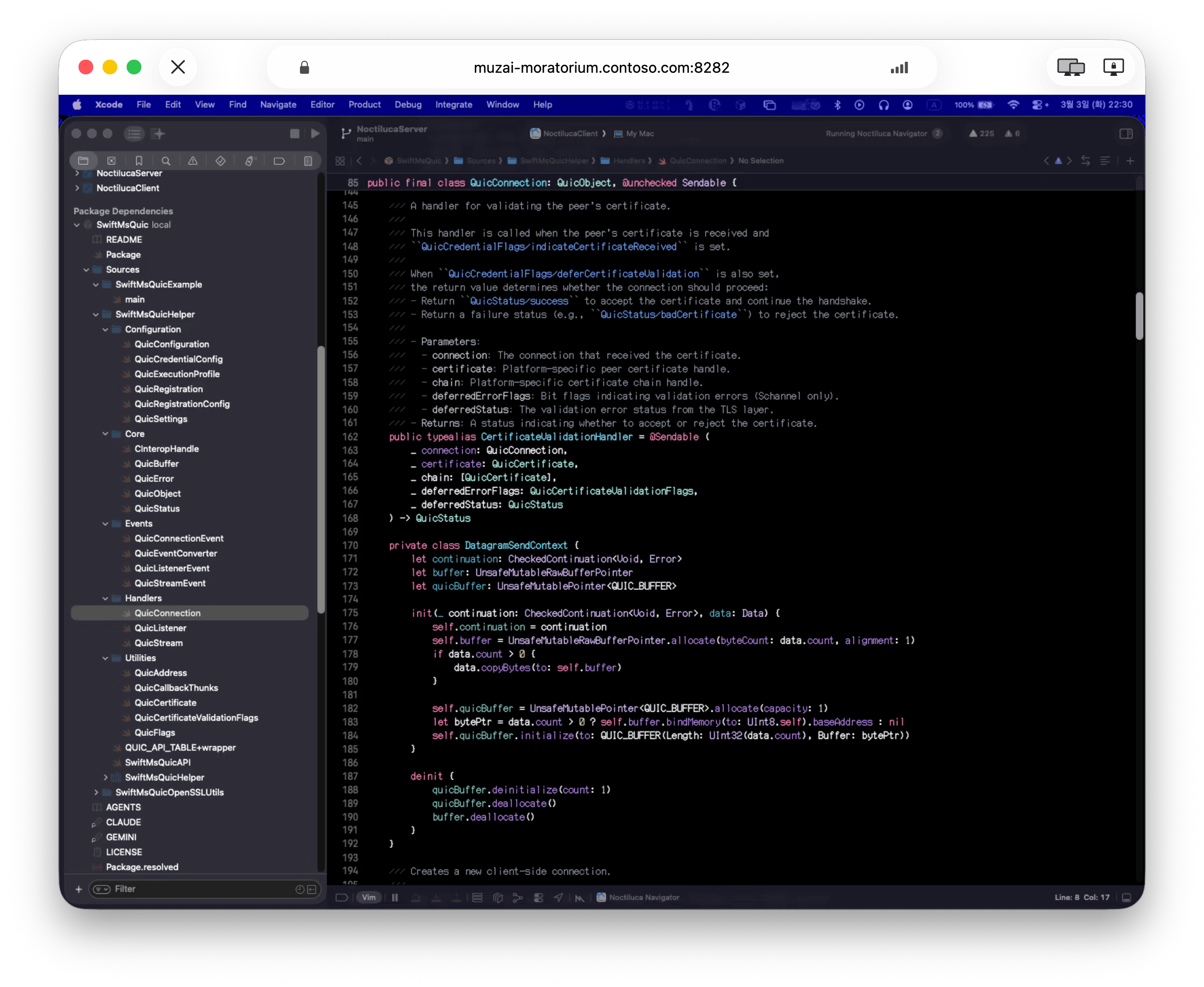Viewport: 1204px width, 987px height.
Task: Toggle the right inspector panel
Action: click(1125, 133)
